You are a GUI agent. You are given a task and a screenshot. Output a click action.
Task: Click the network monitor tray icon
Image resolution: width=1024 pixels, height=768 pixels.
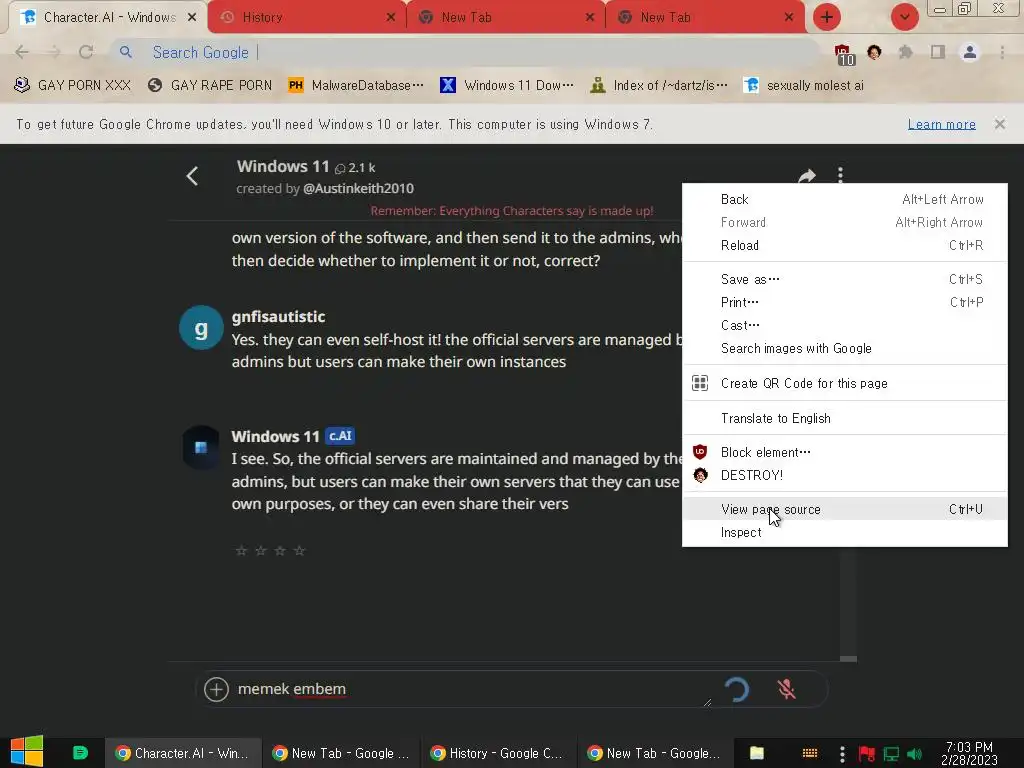tap(891, 754)
